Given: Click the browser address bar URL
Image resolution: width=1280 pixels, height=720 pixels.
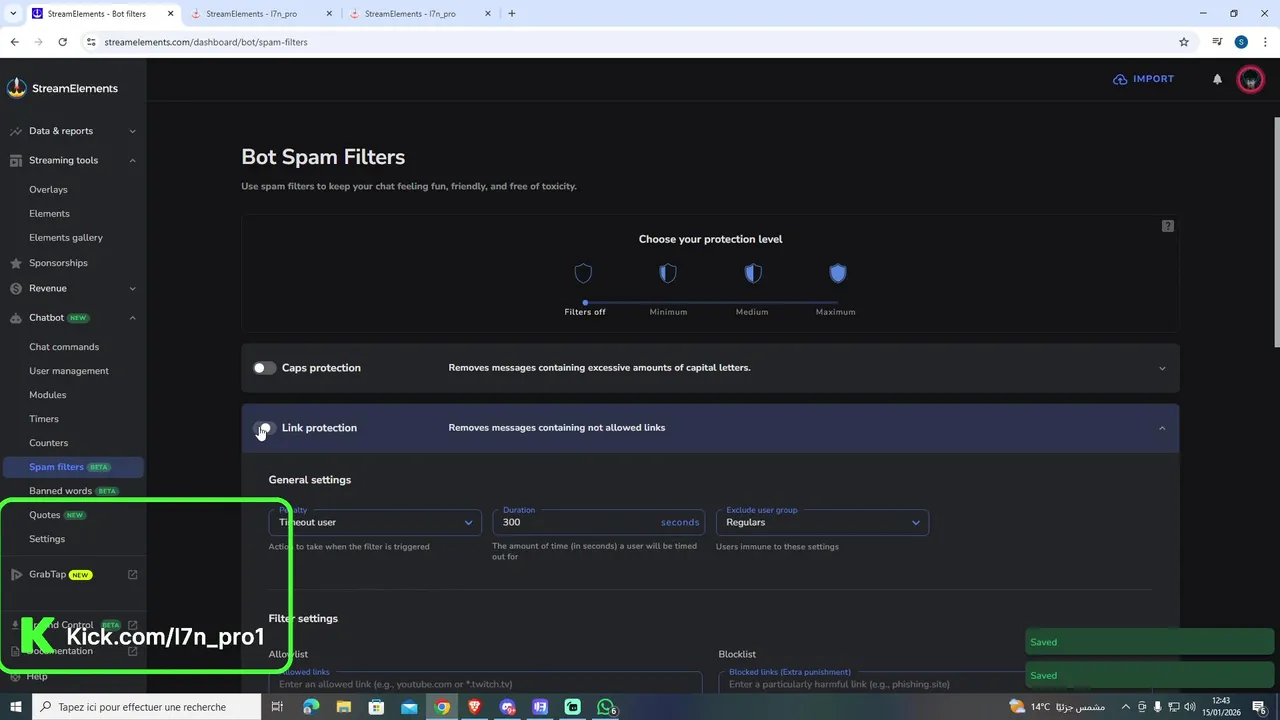Looking at the screenshot, I should pos(206,42).
